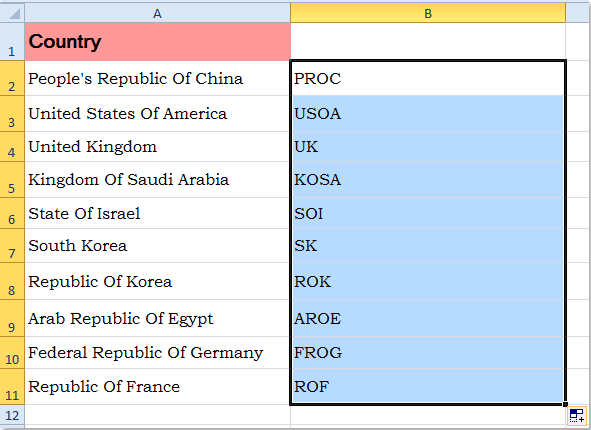Select column B header
The width and height of the screenshot is (591, 430).
[428, 13]
